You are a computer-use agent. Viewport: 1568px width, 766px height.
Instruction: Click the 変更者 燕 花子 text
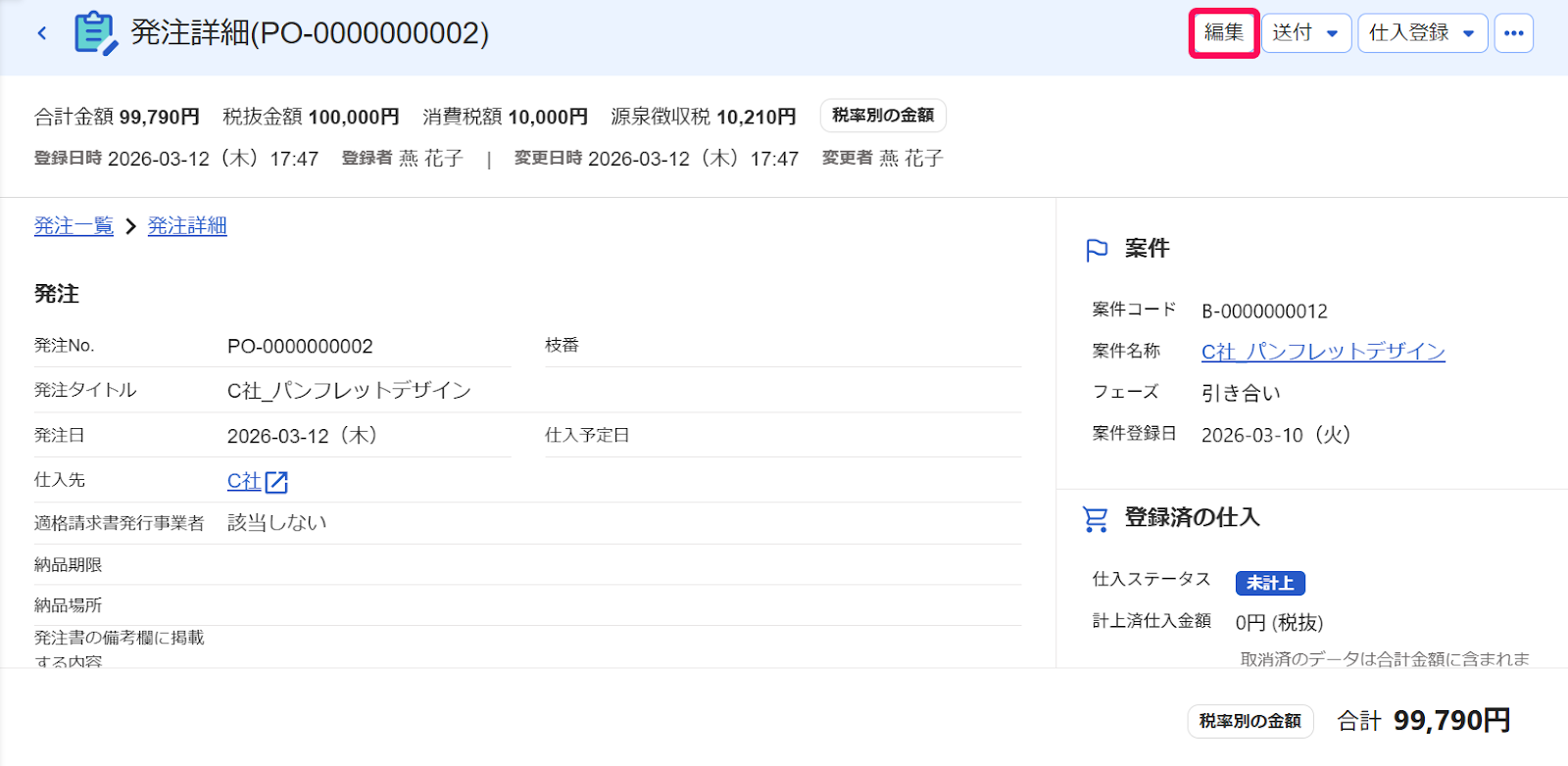click(883, 159)
